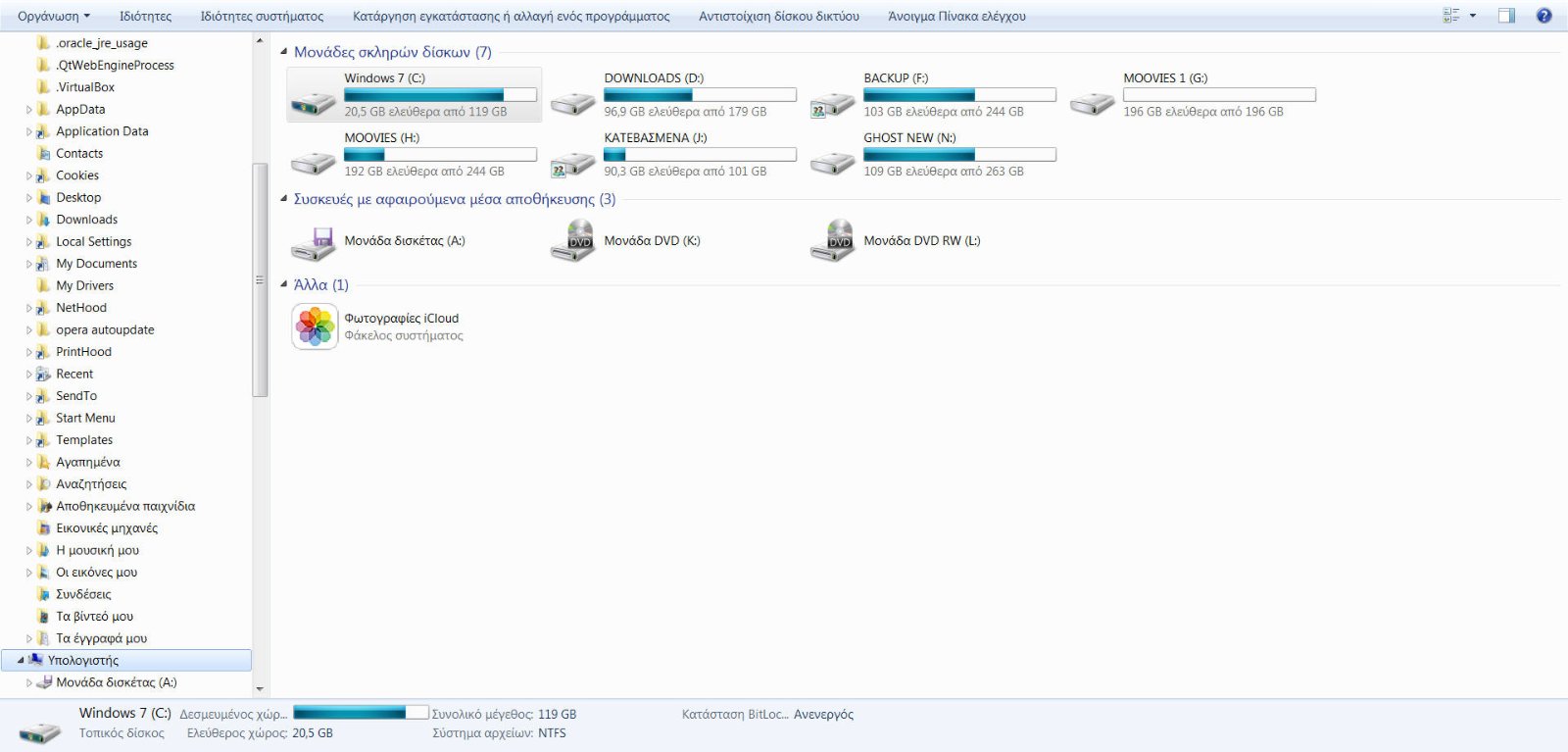Select .VirtualBox in the folder tree
Image resolution: width=1568 pixels, height=752 pixels.
pyautogui.click(x=85, y=87)
